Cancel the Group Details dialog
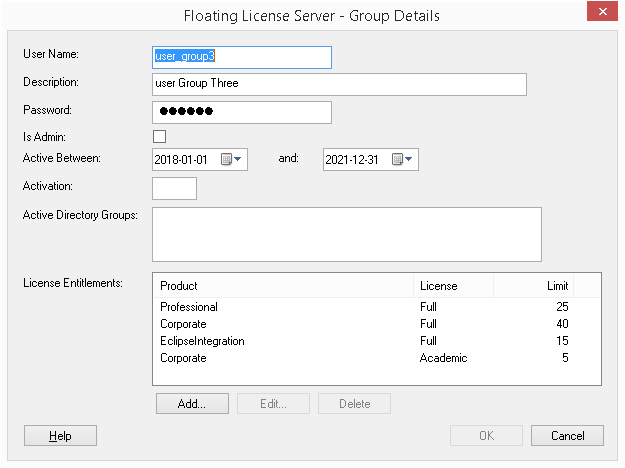The image size is (625, 468). [x=567, y=436]
